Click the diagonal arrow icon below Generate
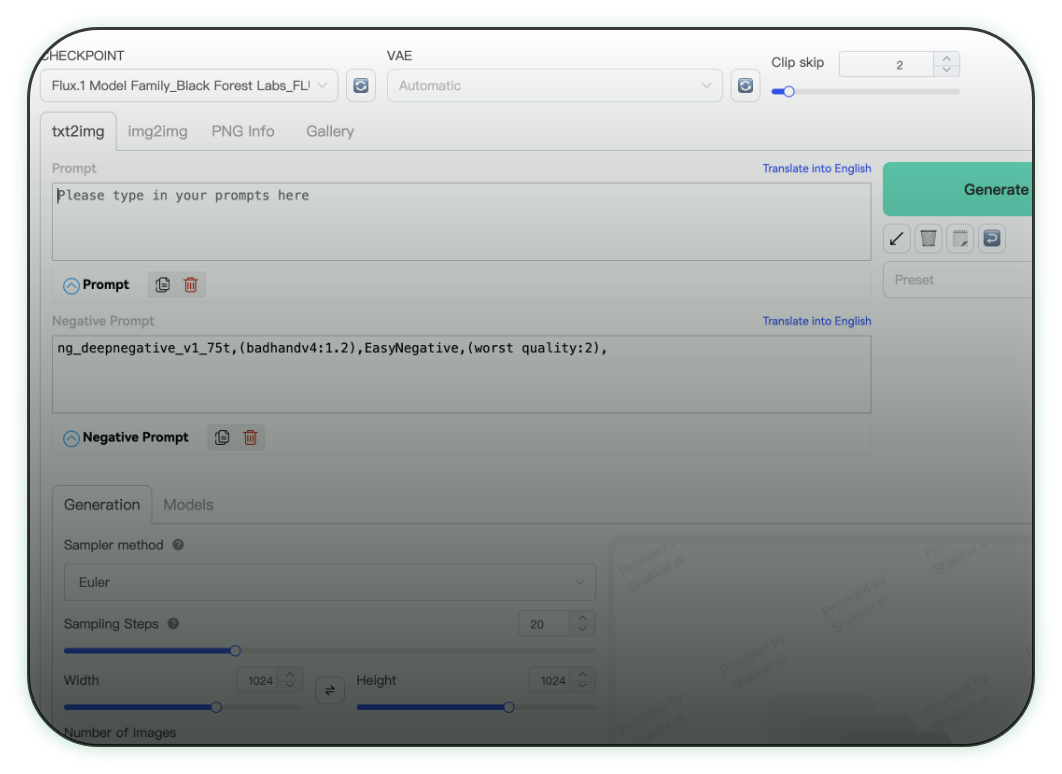The image size is (1062, 774). (x=897, y=238)
